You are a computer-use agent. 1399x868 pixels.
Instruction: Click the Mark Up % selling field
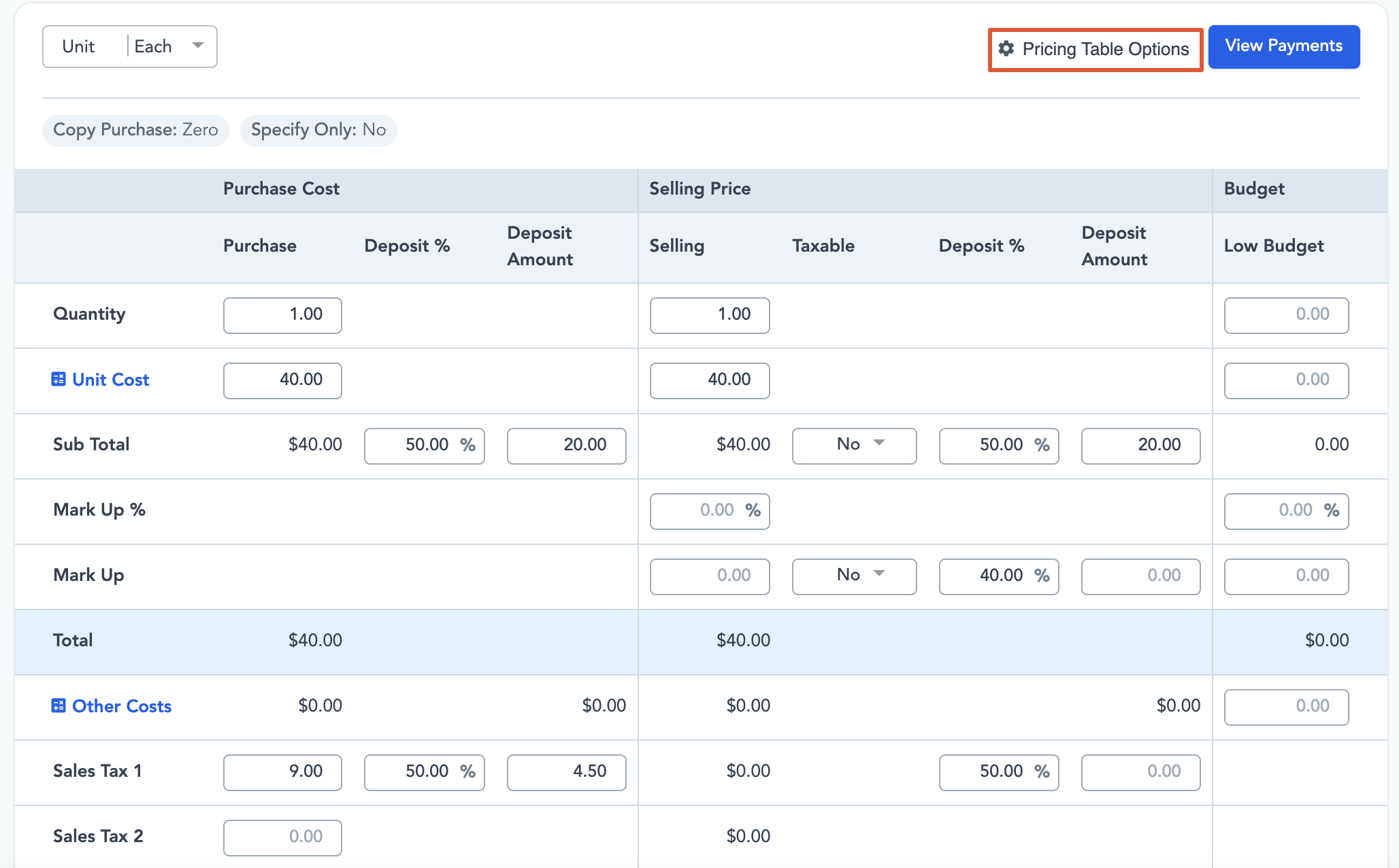point(710,511)
